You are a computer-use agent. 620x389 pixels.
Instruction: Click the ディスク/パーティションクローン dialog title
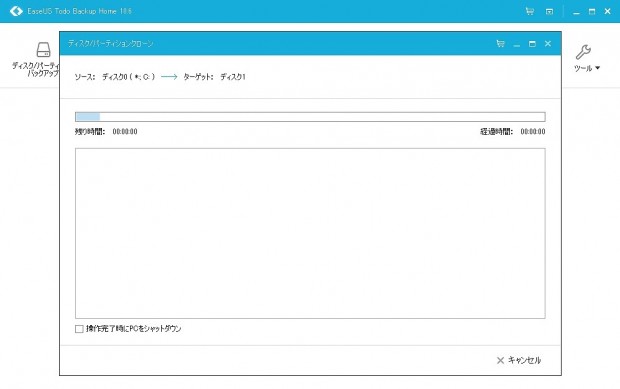point(110,43)
